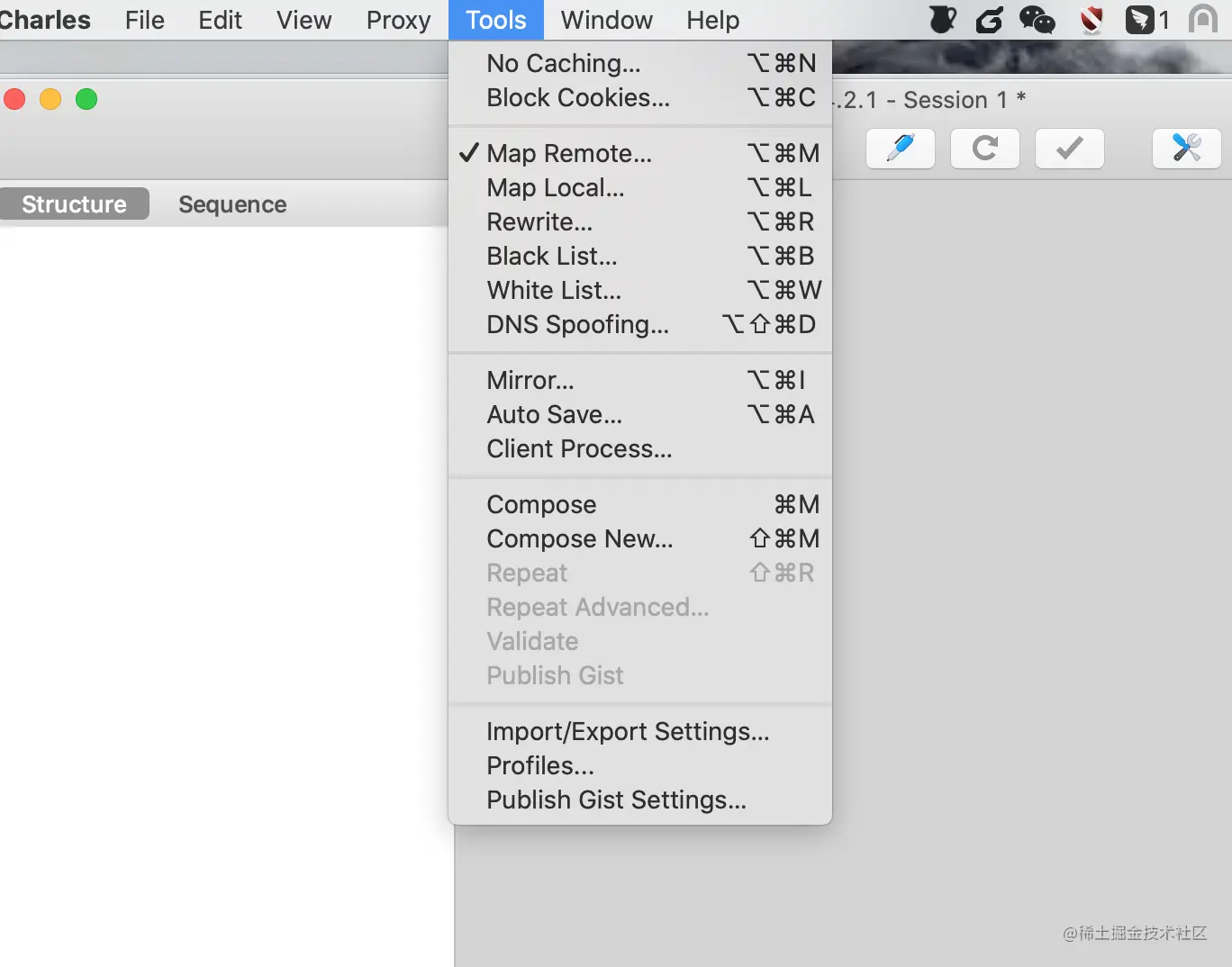This screenshot has height=967, width=1232.
Task: Click the swirl G icon in menu bar
Action: click(989, 20)
